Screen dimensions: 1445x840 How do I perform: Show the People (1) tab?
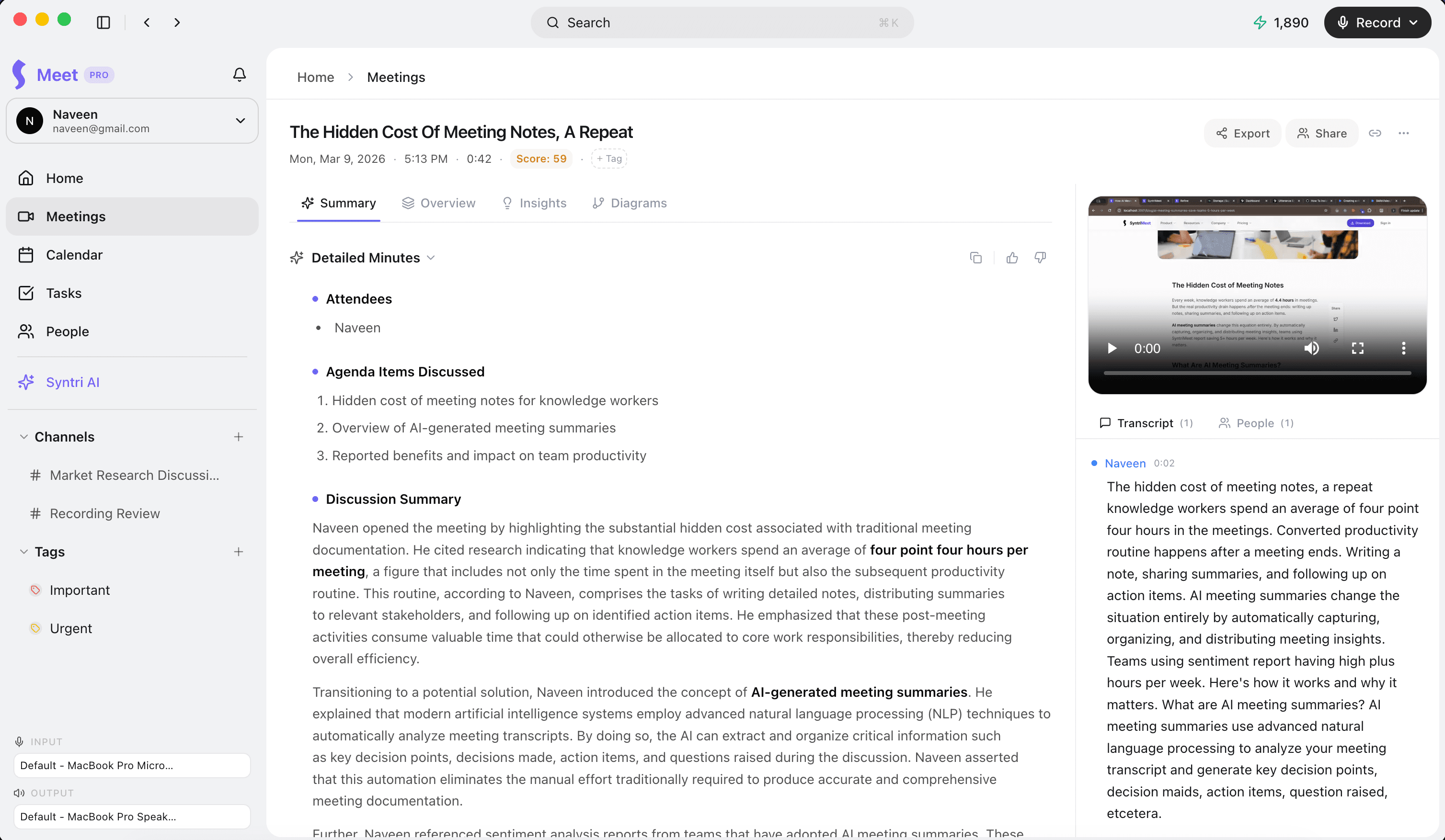1256,423
